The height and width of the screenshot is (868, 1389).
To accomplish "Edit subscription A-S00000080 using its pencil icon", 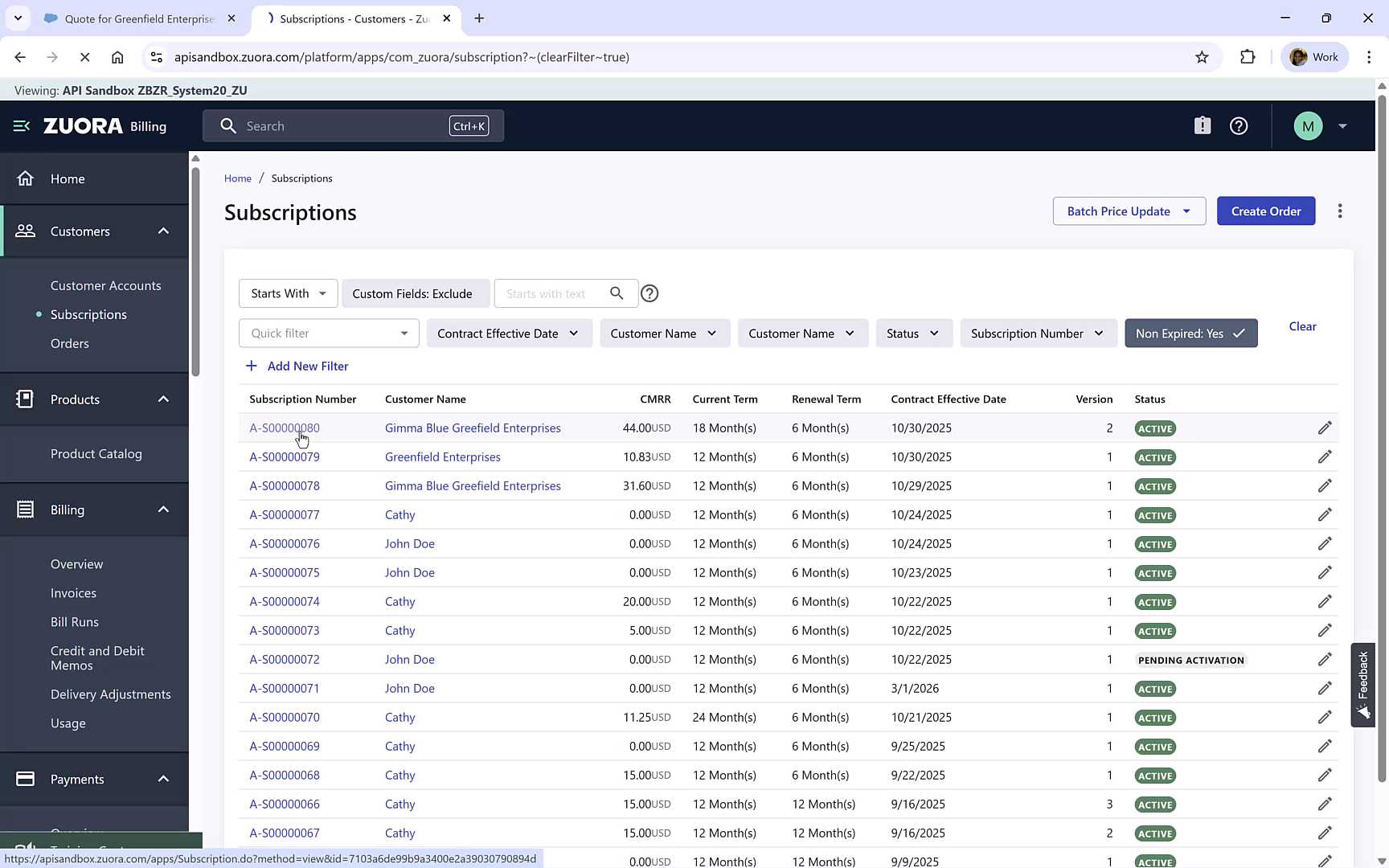I will point(1325,428).
